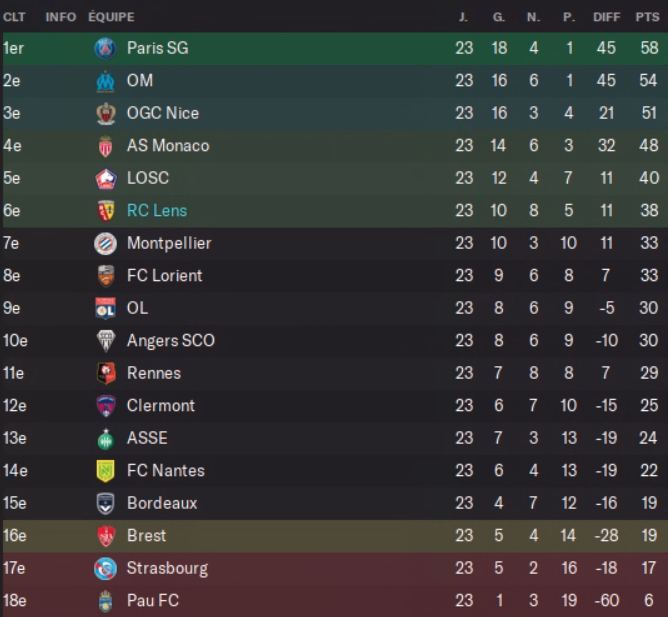Viewport: 668px width, 617px height.
Task: Click the AS Monaco badge
Action: pos(105,146)
